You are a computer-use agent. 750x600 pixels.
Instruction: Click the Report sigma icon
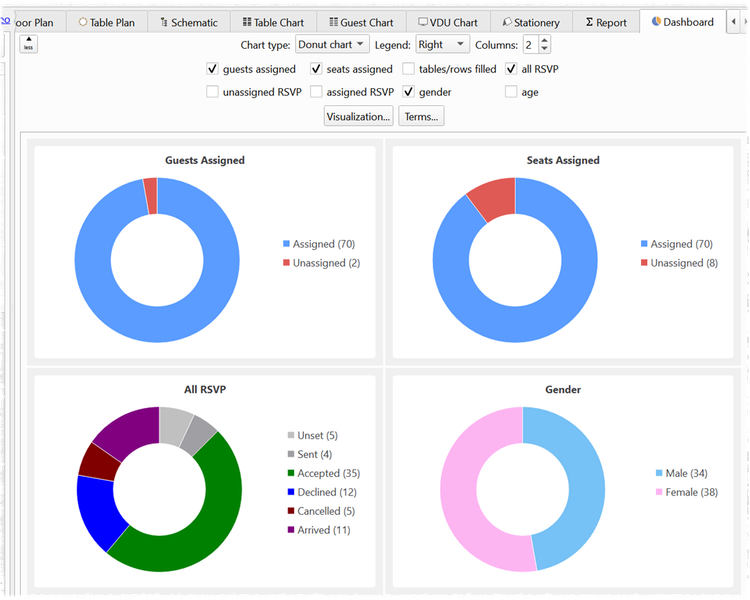(589, 22)
